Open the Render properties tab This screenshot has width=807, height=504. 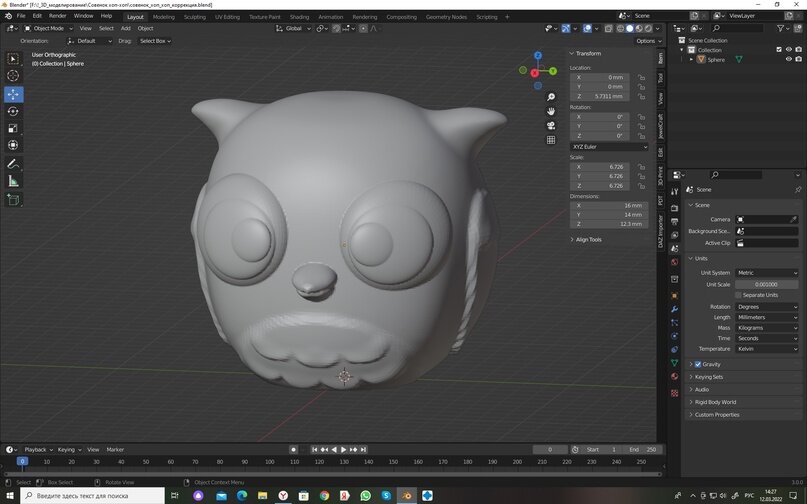pyautogui.click(x=675, y=208)
